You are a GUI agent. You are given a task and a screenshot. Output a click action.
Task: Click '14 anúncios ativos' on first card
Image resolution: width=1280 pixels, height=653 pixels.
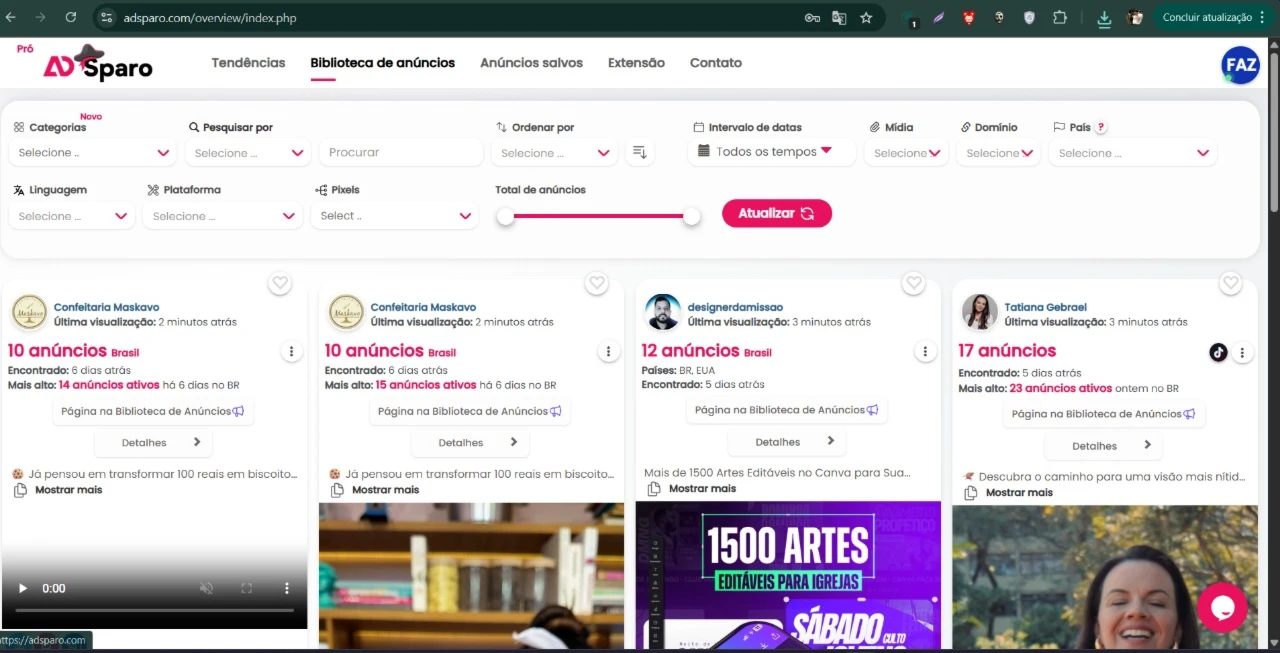click(109, 385)
